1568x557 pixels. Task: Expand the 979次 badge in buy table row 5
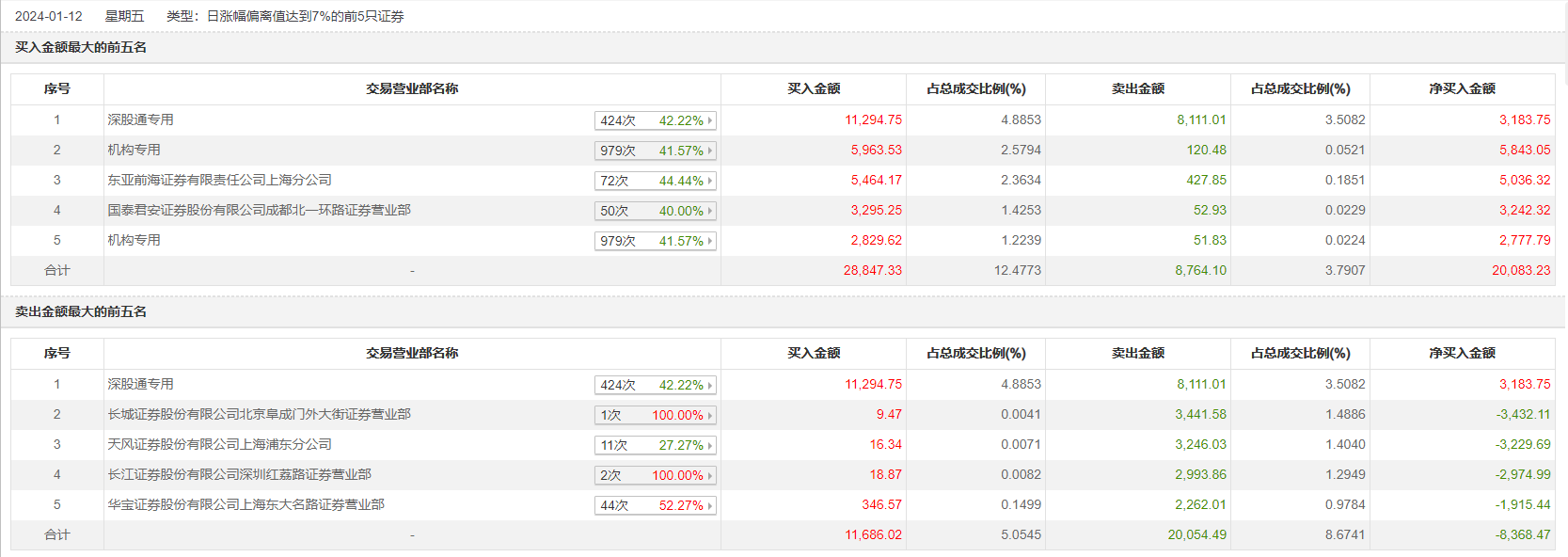(x=656, y=241)
